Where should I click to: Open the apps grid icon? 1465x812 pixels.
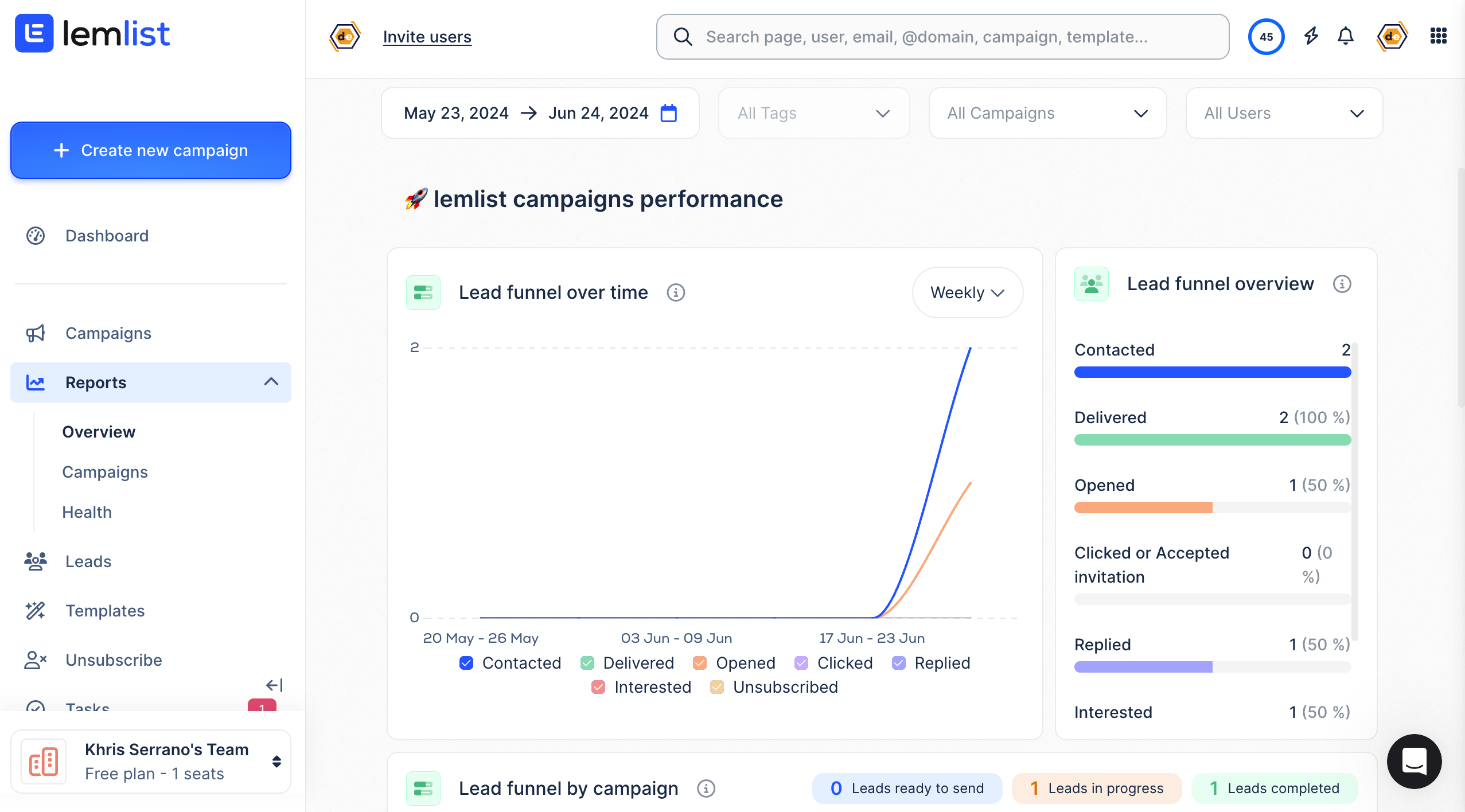coord(1438,36)
